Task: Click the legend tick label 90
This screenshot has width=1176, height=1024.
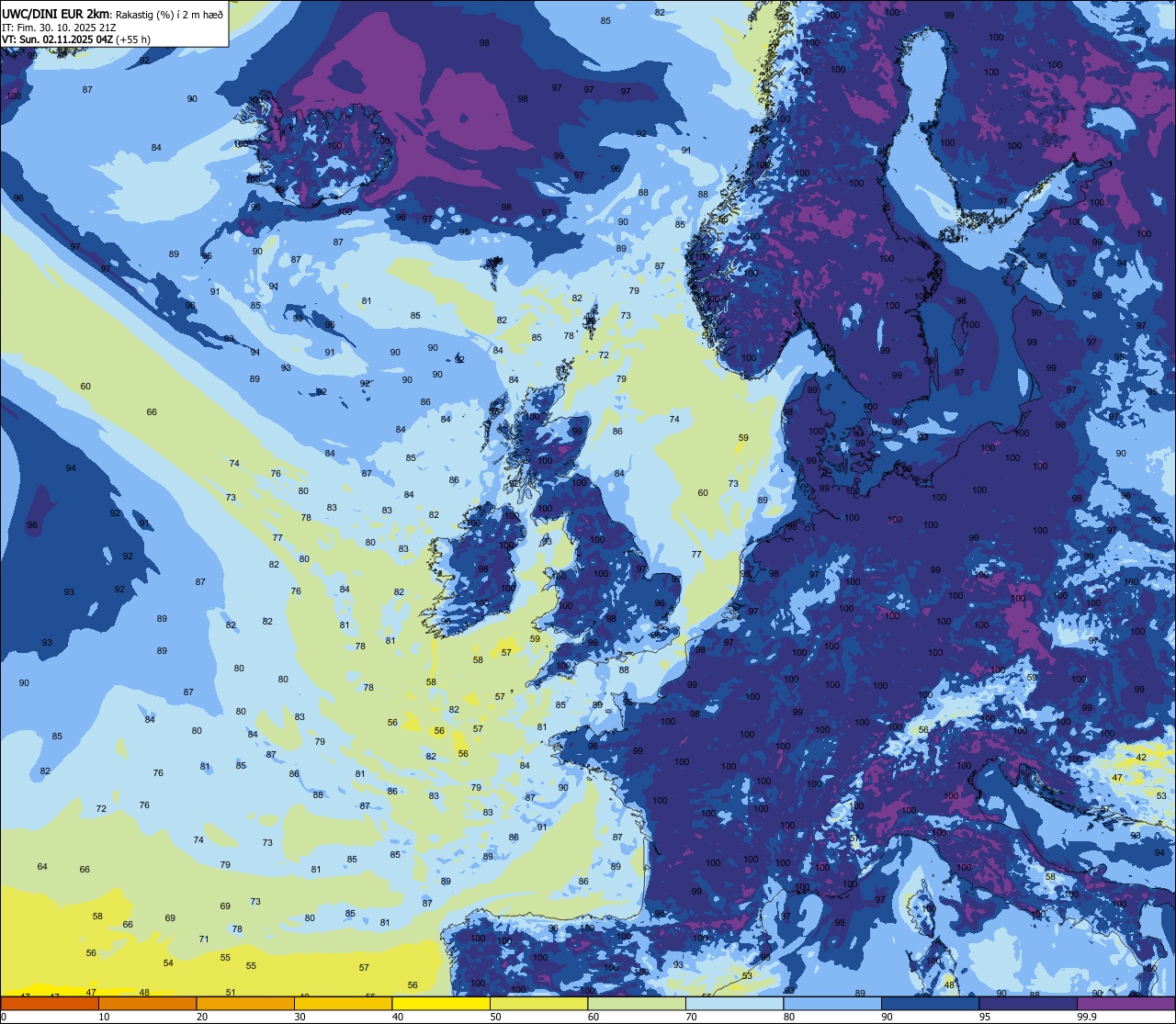Action: coord(887,1017)
